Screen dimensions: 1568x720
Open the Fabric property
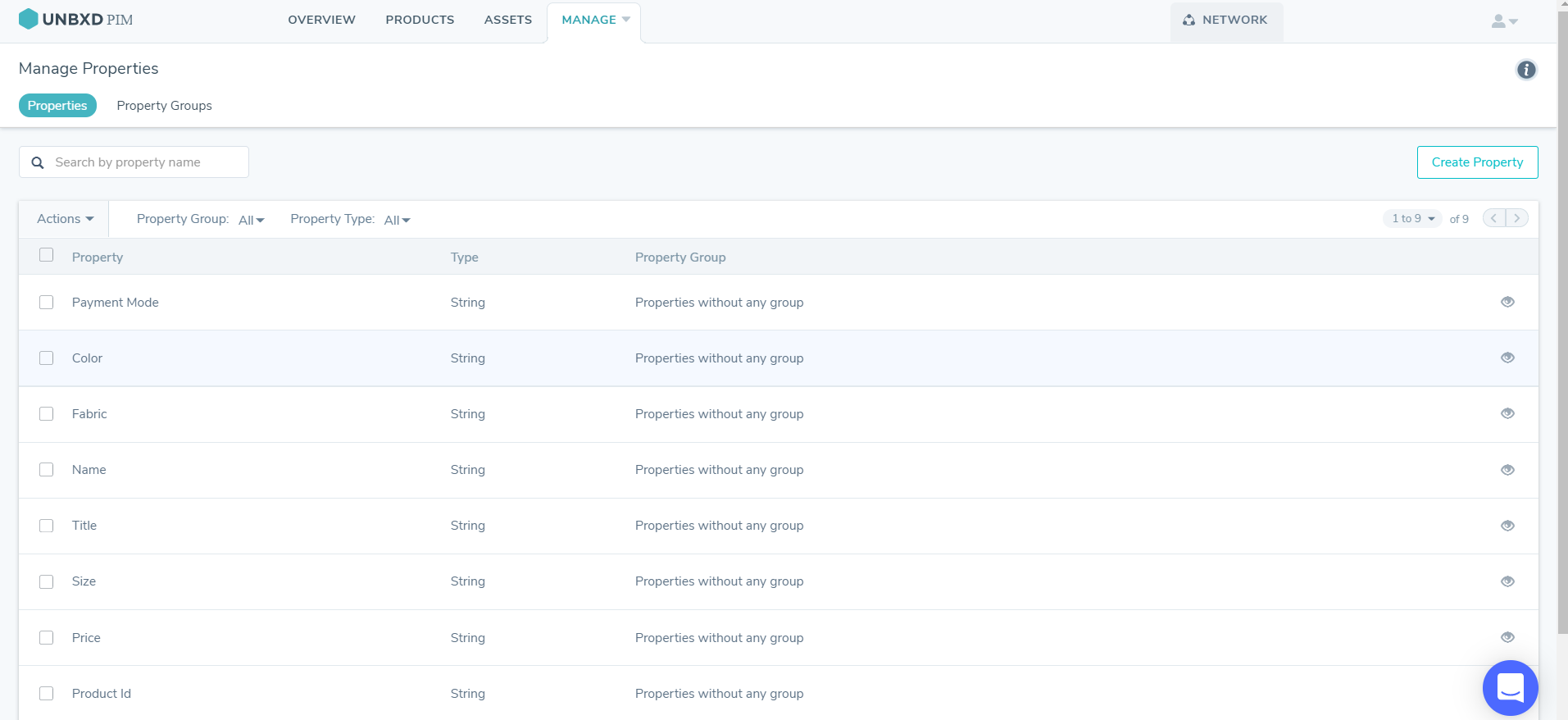click(89, 414)
